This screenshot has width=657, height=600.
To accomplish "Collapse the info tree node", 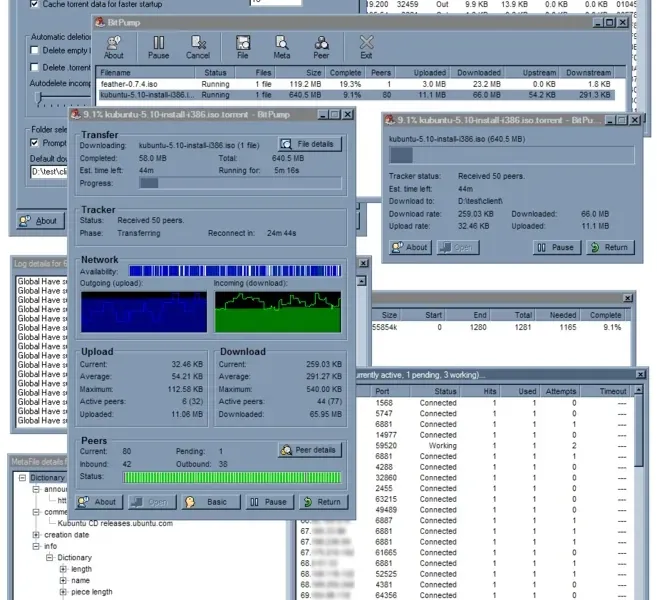I will (x=36, y=546).
